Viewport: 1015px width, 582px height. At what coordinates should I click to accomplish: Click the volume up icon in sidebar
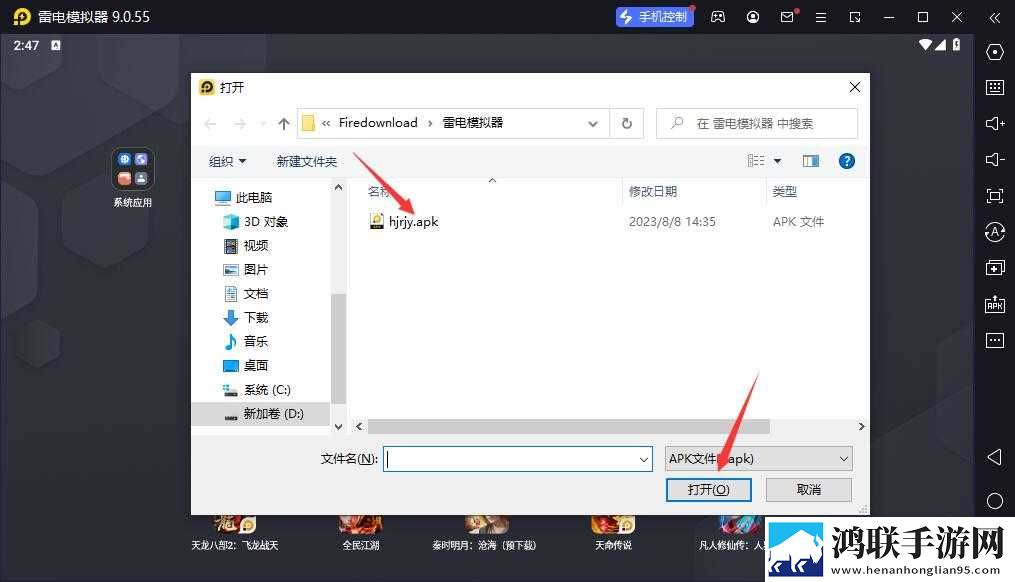[994, 123]
